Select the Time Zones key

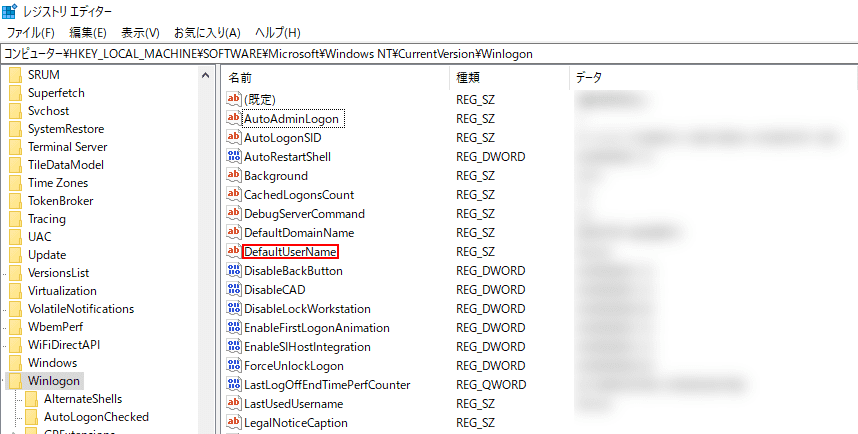pyautogui.click(x=58, y=183)
